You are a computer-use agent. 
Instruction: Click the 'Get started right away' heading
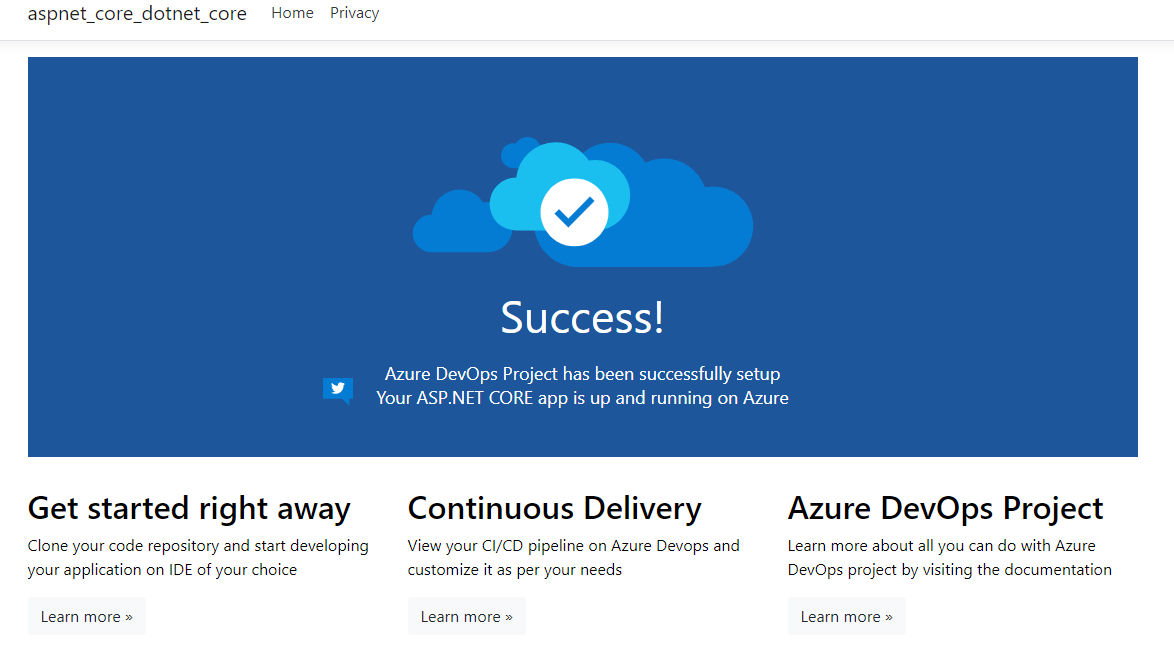pyautogui.click(x=189, y=509)
